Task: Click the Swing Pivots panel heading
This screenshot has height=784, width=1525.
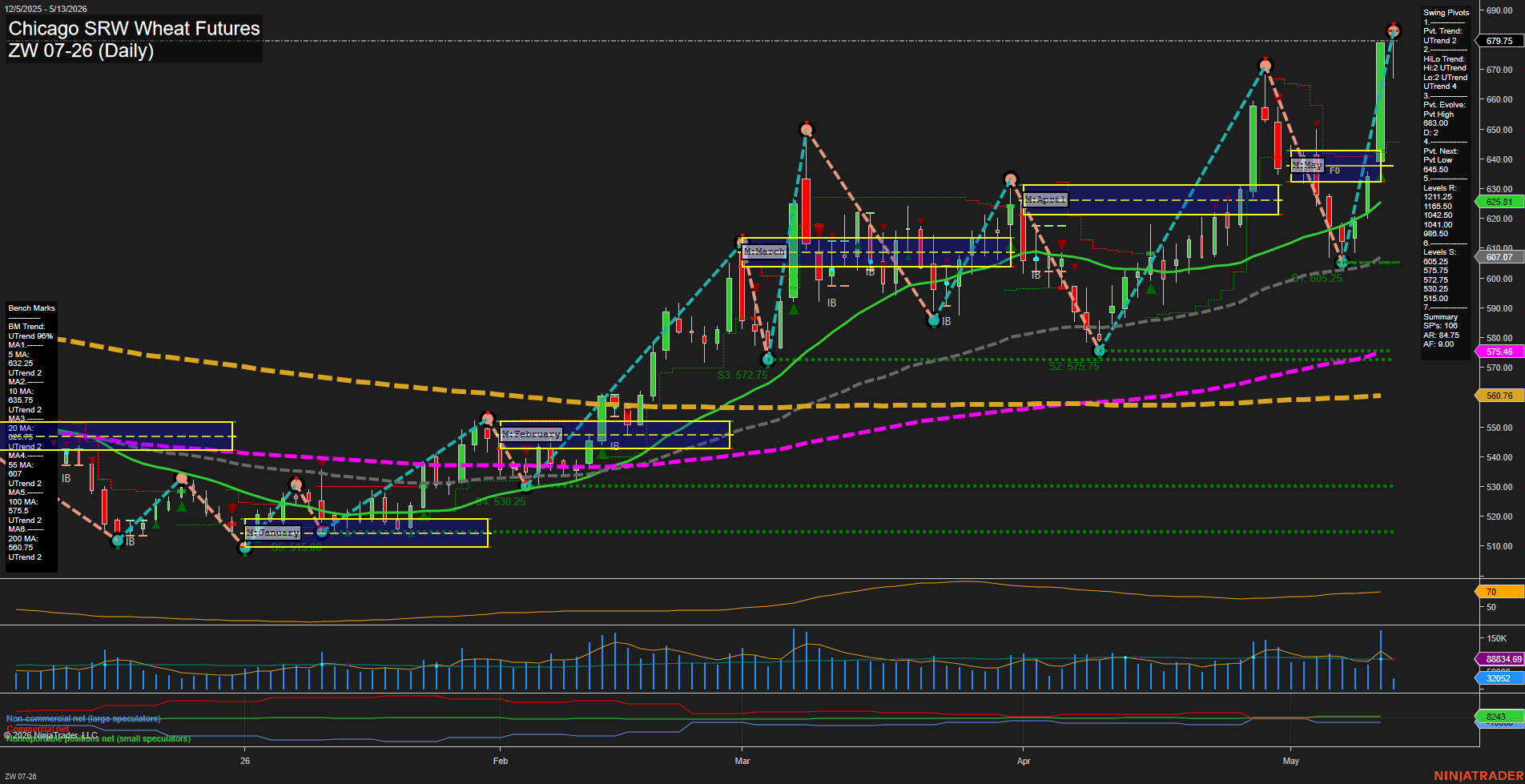Action: 1447,13
